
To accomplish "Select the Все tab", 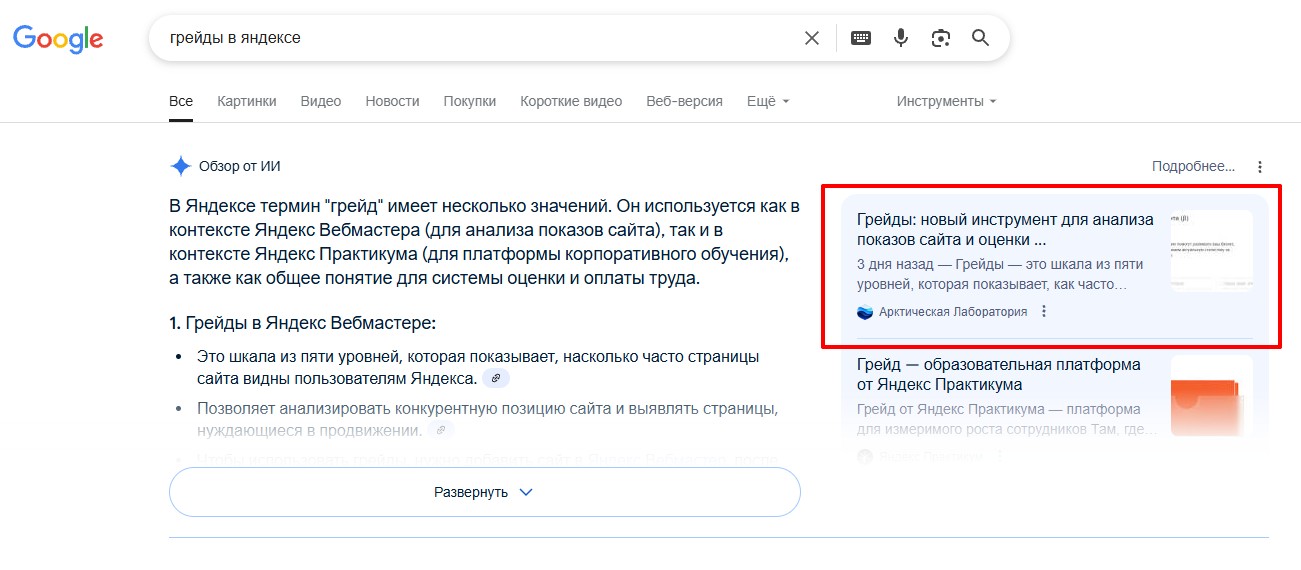I will tap(181, 101).
